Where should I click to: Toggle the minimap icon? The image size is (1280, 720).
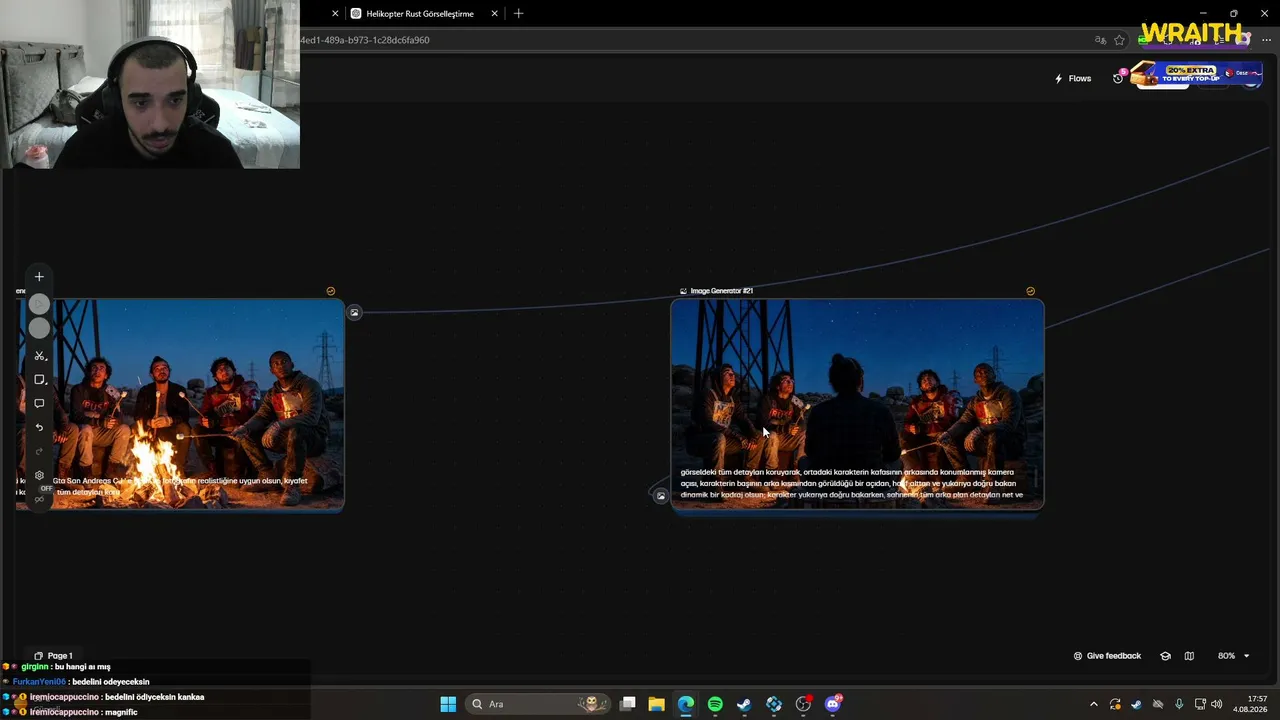click(1189, 656)
